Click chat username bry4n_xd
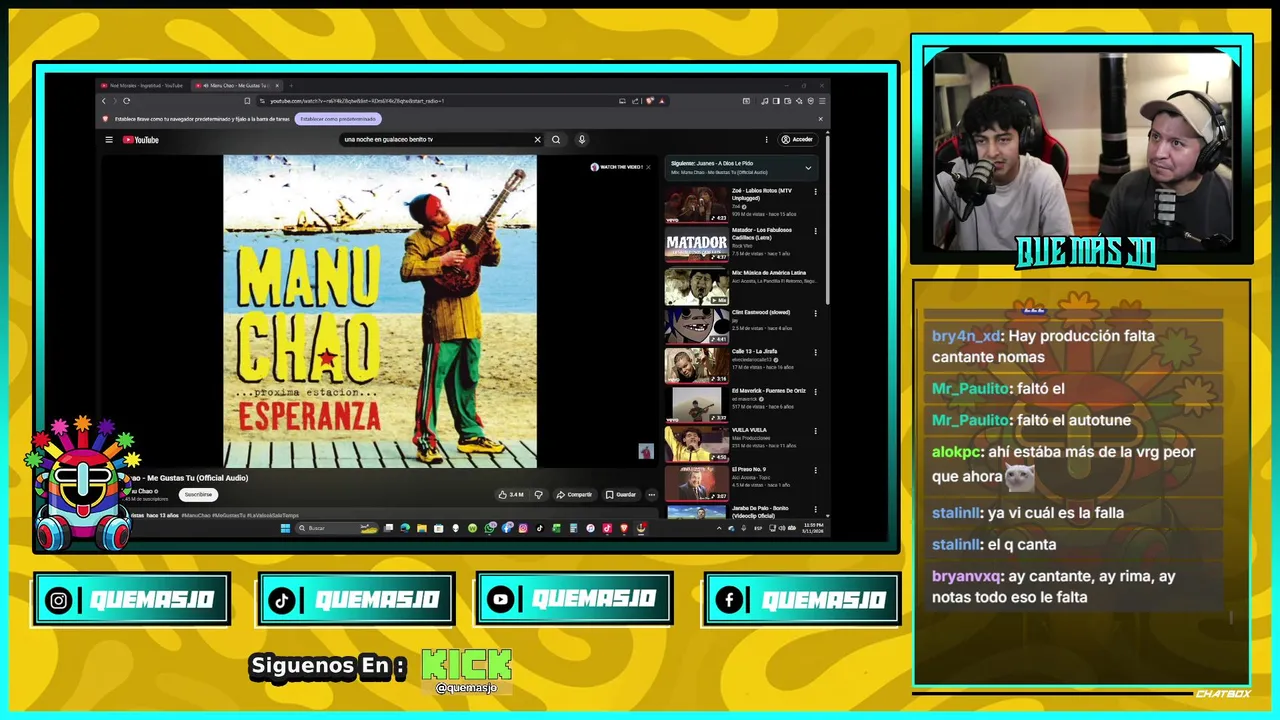 [x=966, y=336]
